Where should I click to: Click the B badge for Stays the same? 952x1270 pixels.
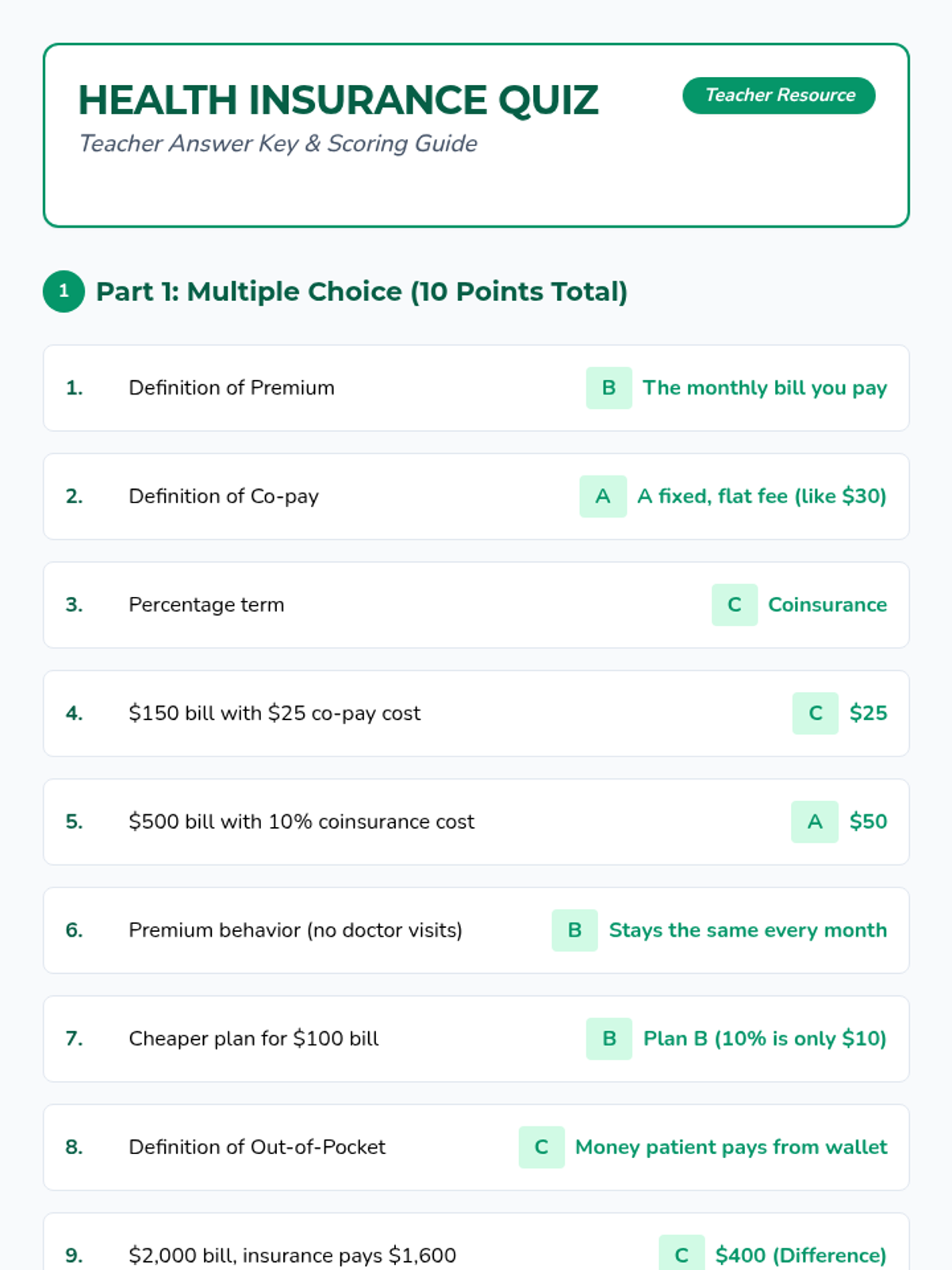tap(574, 930)
